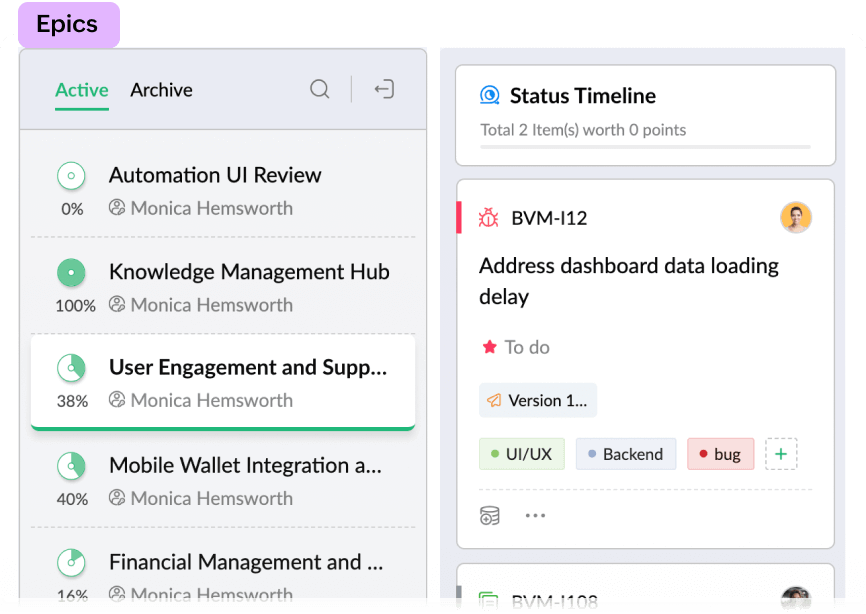This screenshot has width=866, height=614.
Task: Switch to the Archive tab
Action: point(161,90)
